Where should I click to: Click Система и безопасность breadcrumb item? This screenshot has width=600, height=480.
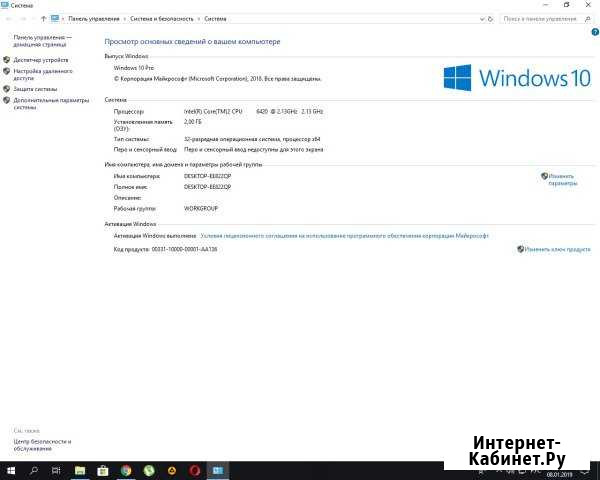(x=161, y=19)
